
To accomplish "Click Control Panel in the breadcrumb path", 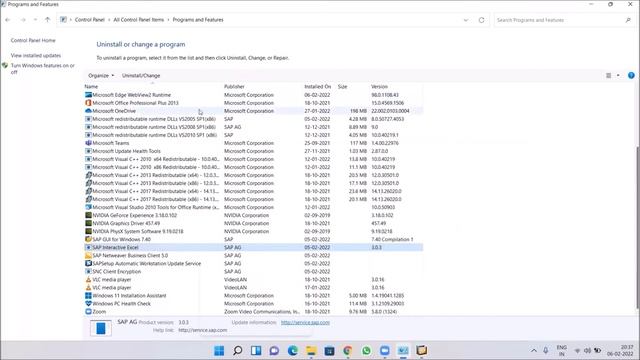I will (x=90, y=20).
